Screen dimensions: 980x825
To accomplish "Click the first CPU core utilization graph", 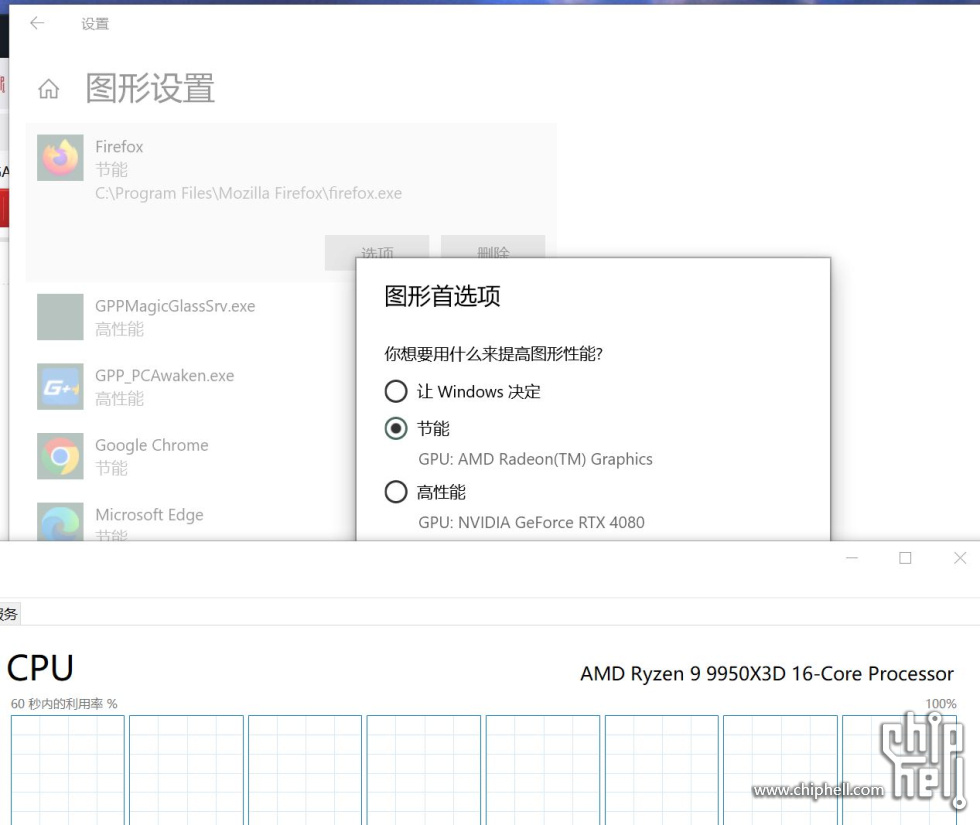I will [x=68, y=770].
